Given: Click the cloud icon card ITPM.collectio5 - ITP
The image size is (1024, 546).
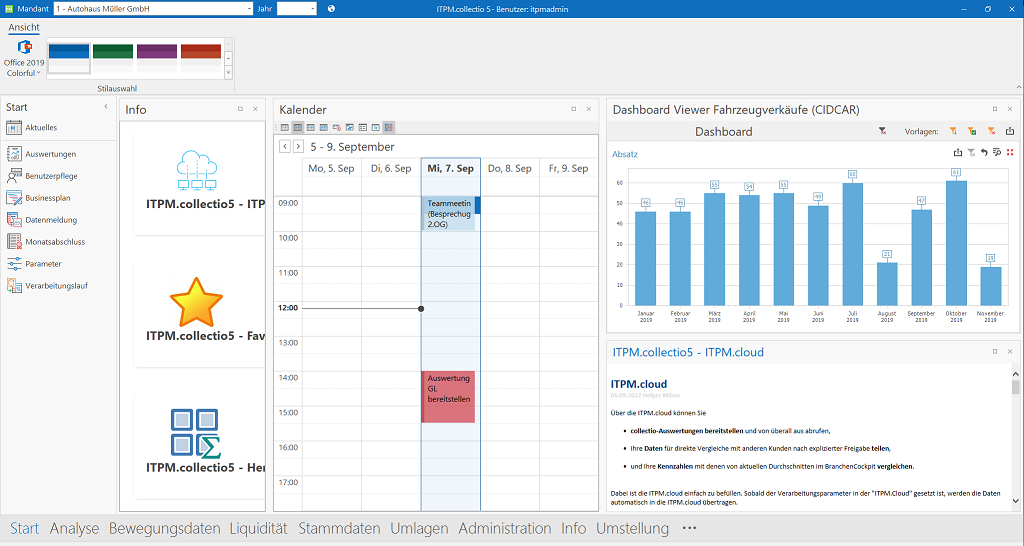Looking at the screenshot, I should point(199,182).
